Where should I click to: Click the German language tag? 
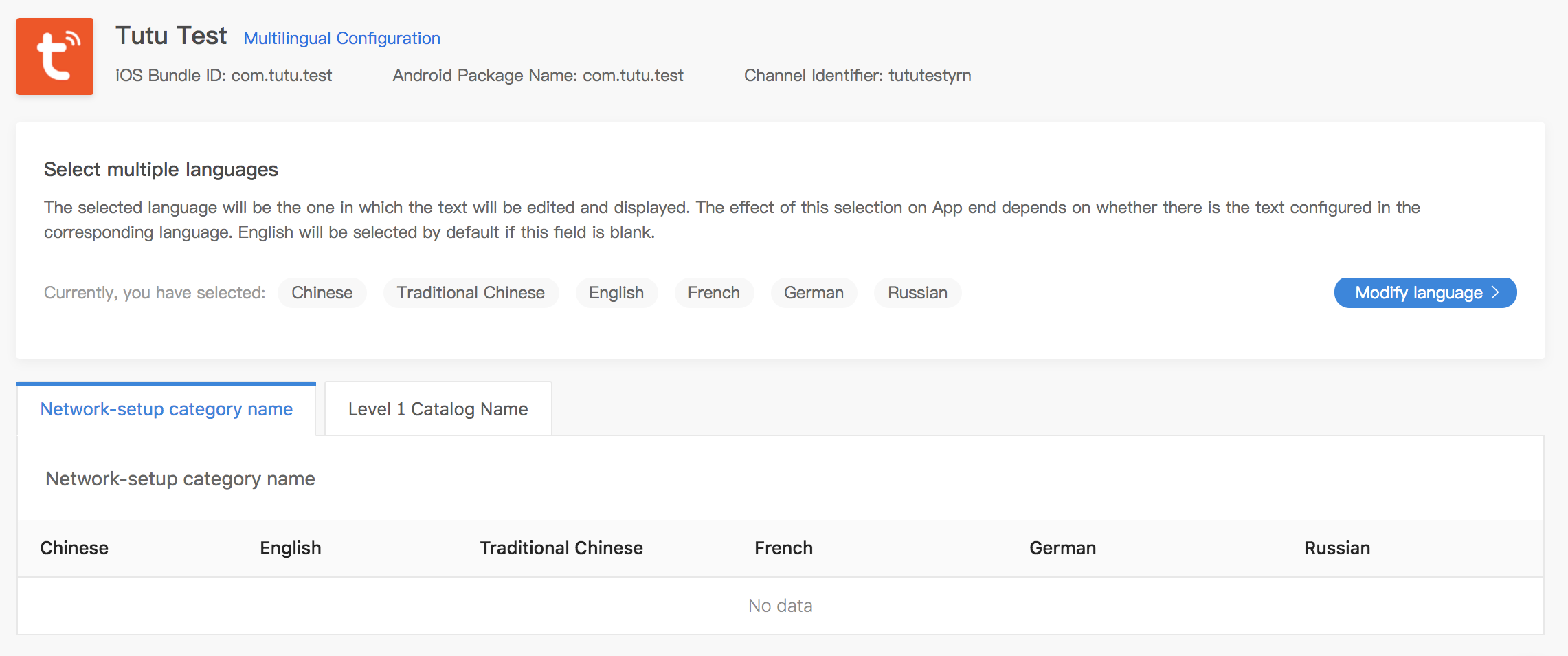(814, 293)
